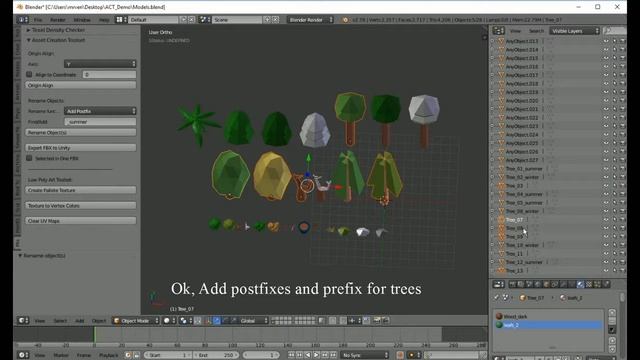Click the outliner editor type icon
Viewport: 640px width, 360px height.
pyautogui.click(x=498, y=31)
